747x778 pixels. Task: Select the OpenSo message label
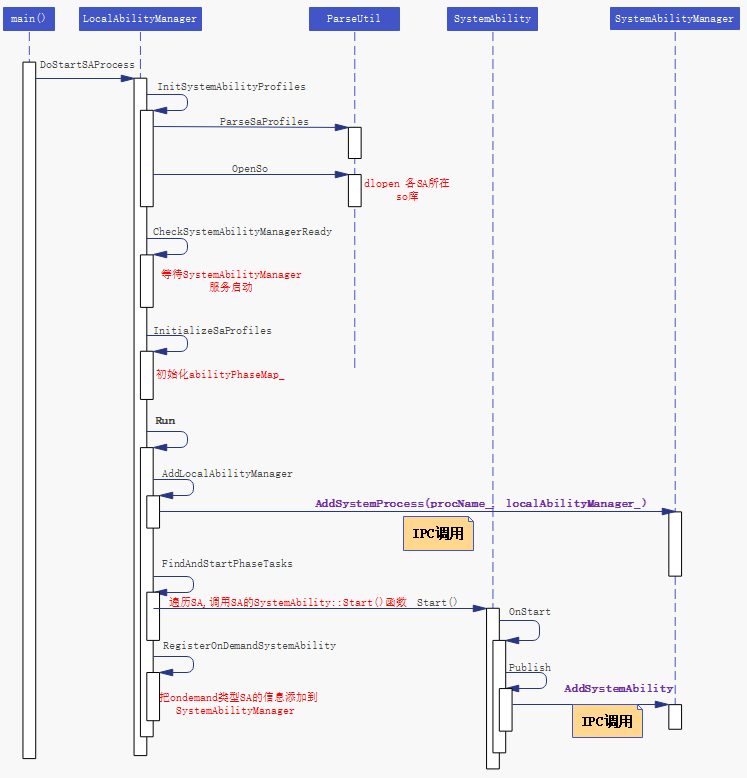pyautogui.click(x=250, y=169)
